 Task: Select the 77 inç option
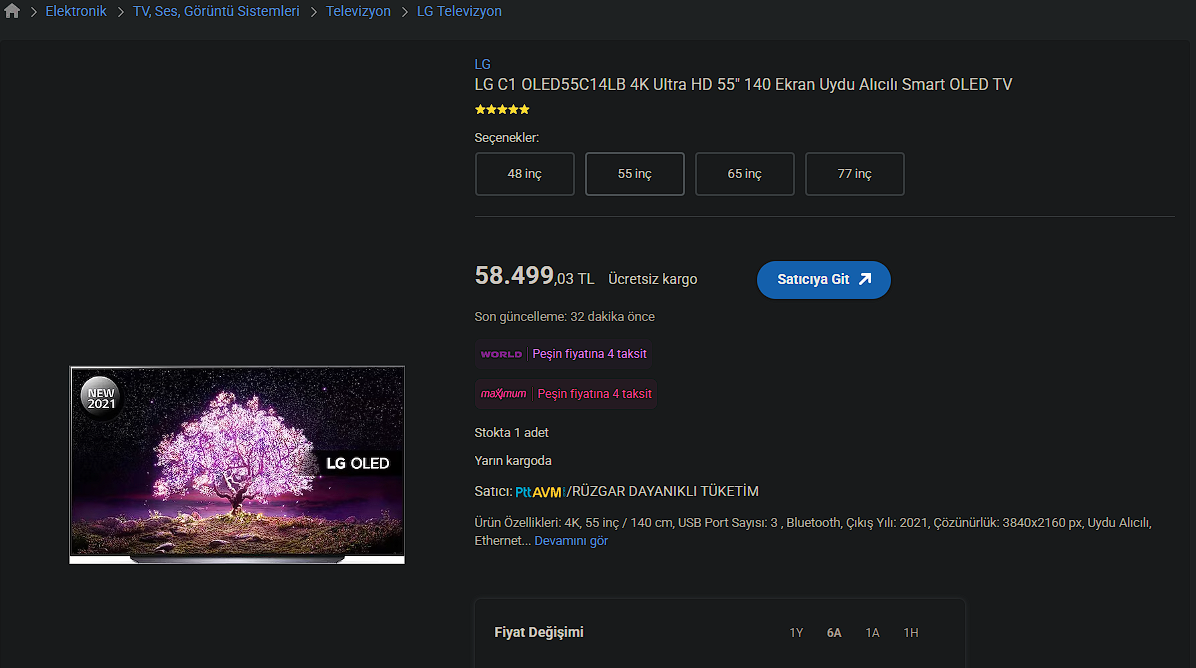(854, 174)
